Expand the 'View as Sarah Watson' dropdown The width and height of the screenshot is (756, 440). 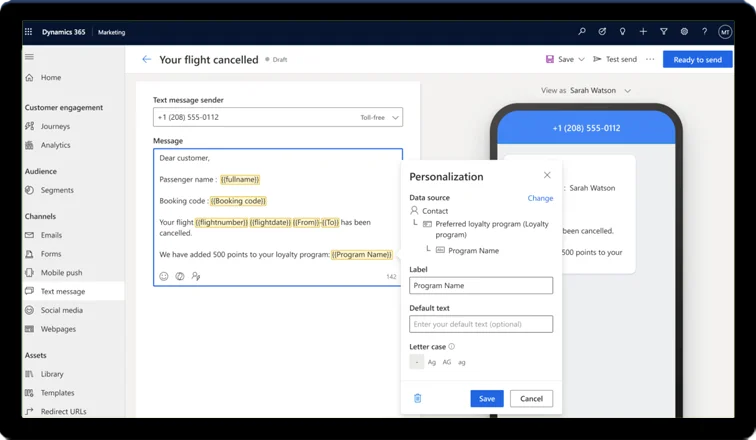(x=627, y=91)
